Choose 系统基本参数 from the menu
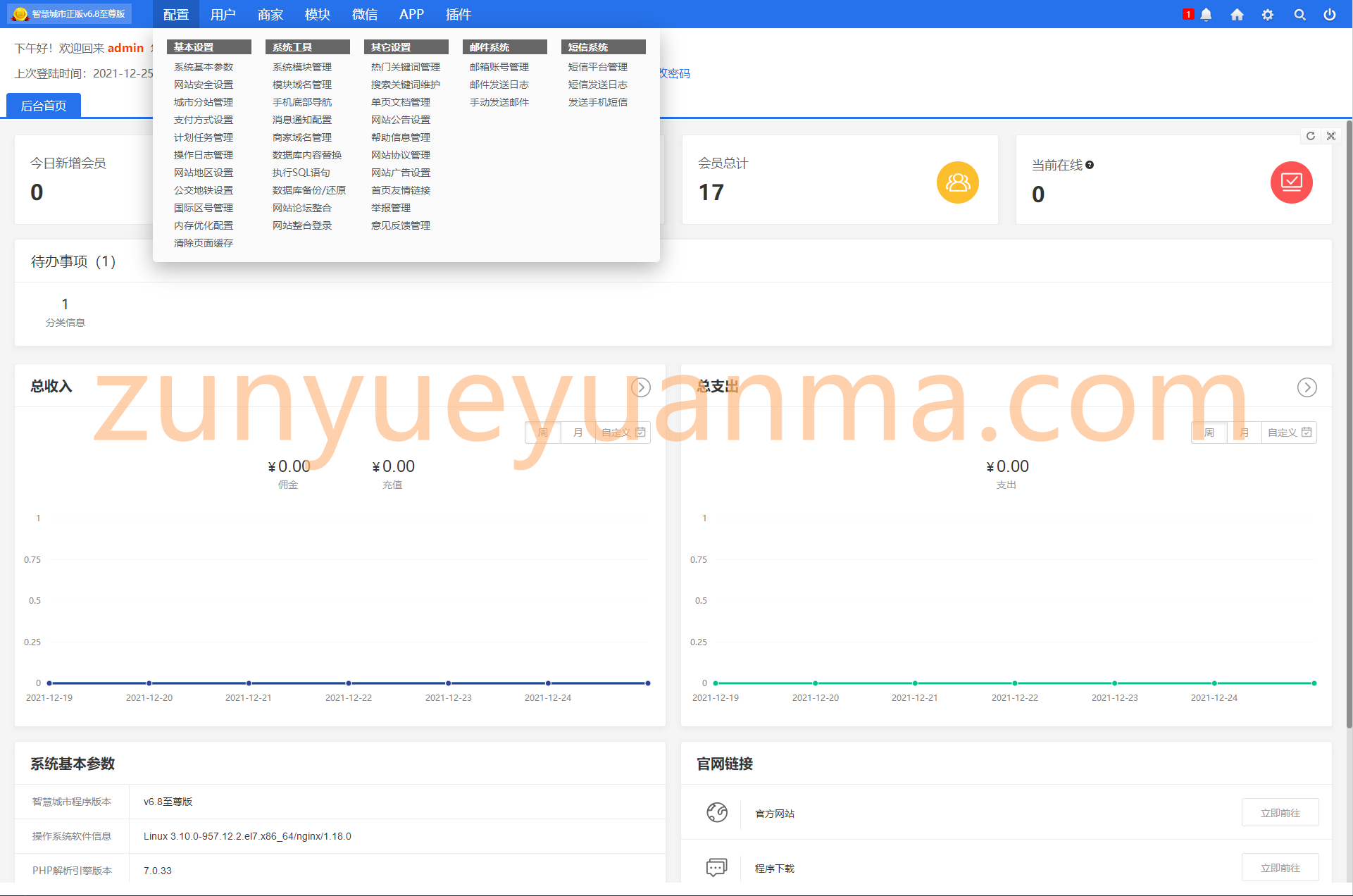The image size is (1353, 896). [x=204, y=67]
